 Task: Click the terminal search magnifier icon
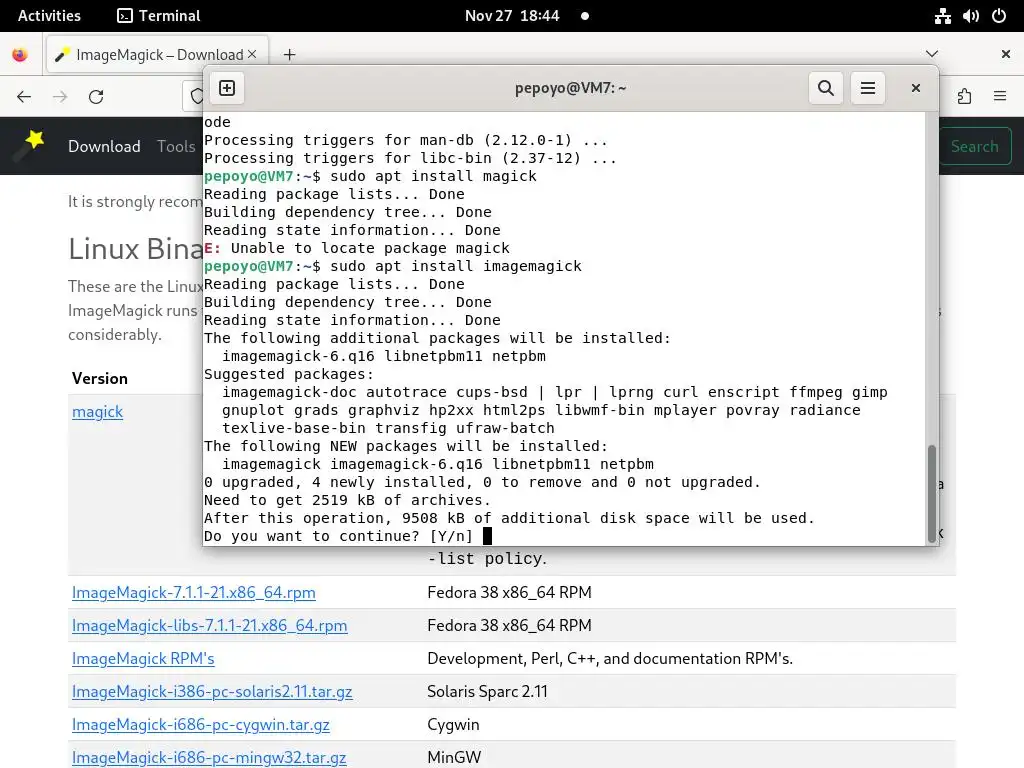[825, 88]
